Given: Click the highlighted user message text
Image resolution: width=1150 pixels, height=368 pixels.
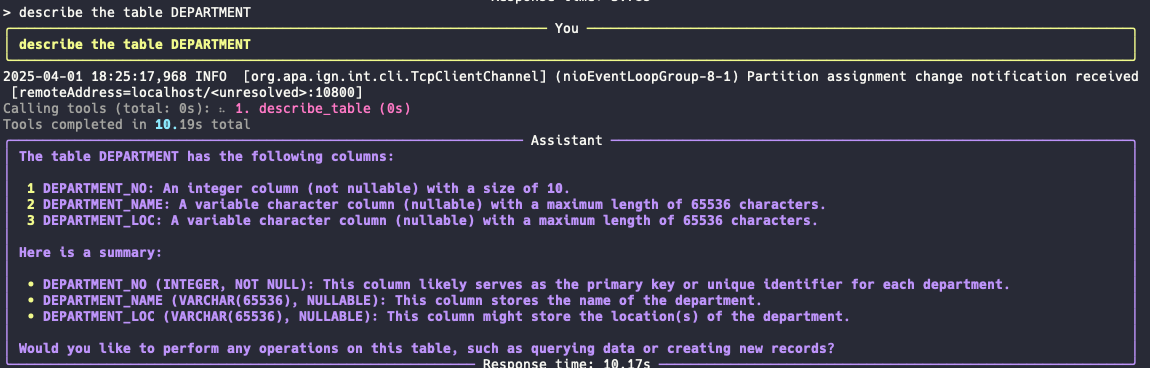Looking at the screenshot, I should point(135,45).
